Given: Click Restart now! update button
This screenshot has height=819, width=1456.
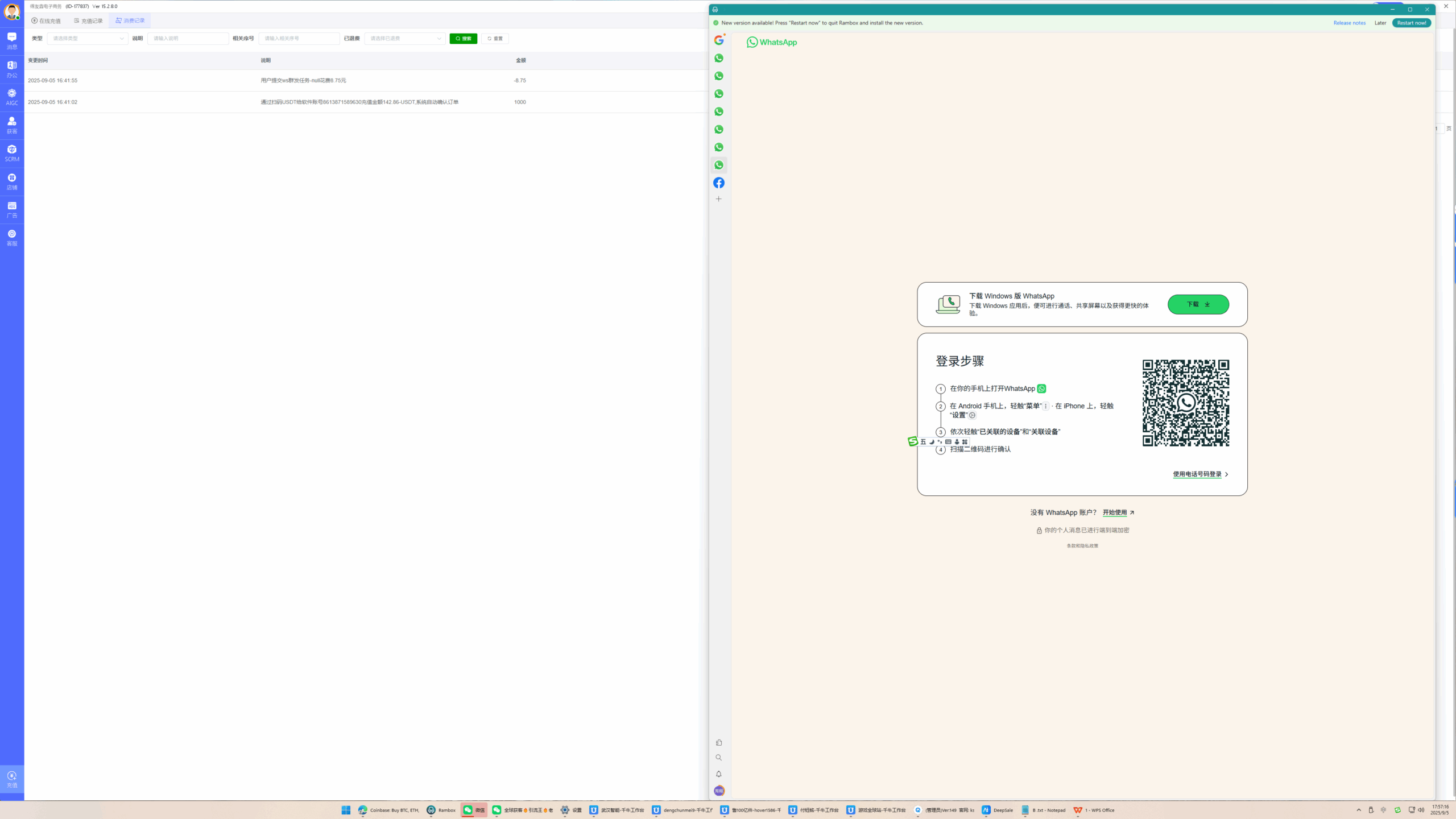Looking at the screenshot, I should coord(1411,23).
